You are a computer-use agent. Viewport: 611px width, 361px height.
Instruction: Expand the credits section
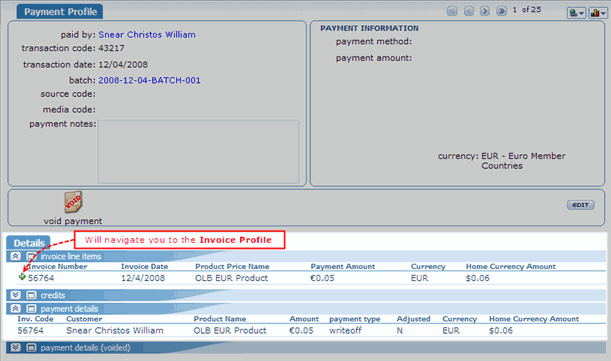[x=16, y=295]
